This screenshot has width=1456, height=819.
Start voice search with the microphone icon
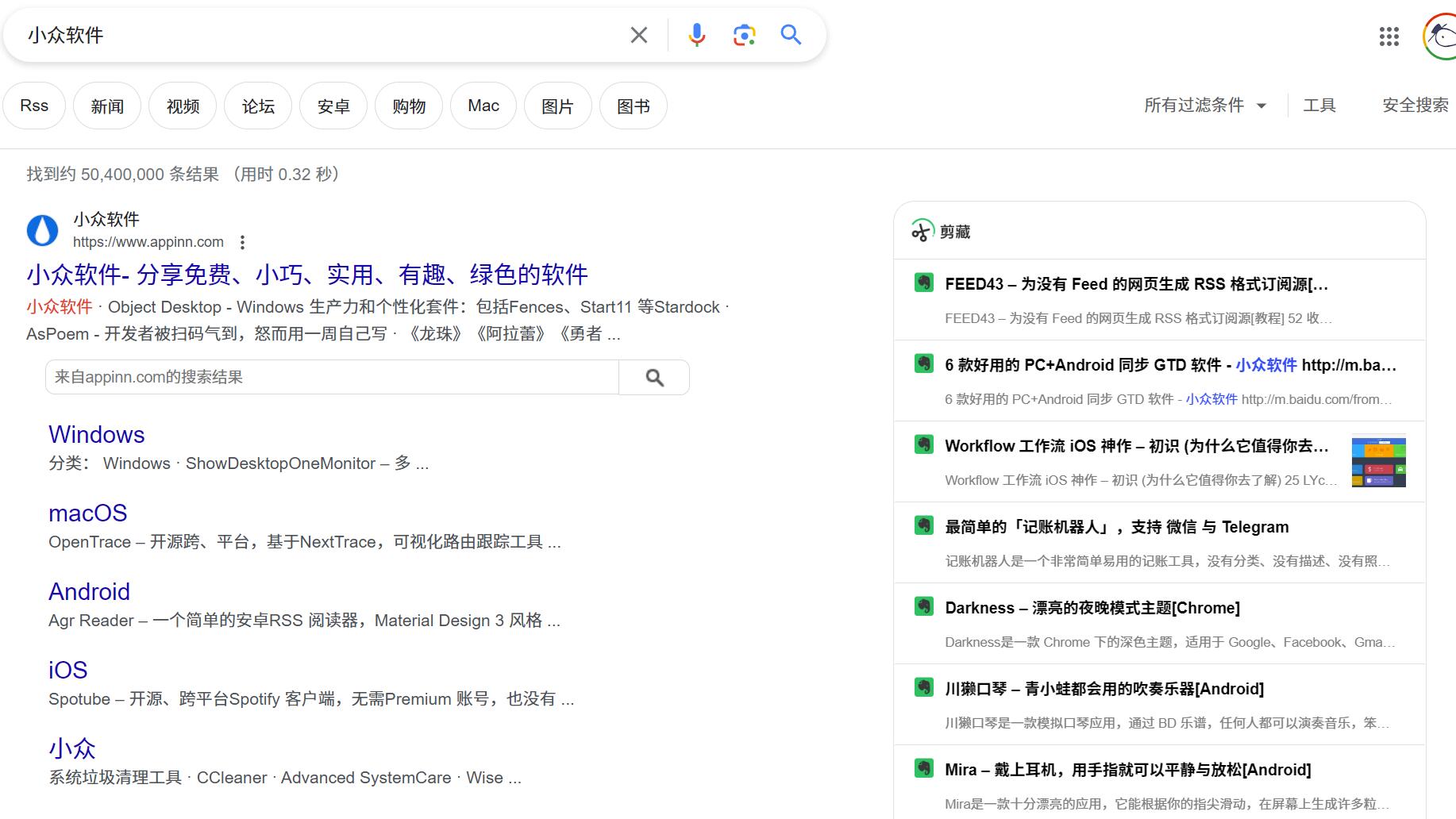(696, 35)
